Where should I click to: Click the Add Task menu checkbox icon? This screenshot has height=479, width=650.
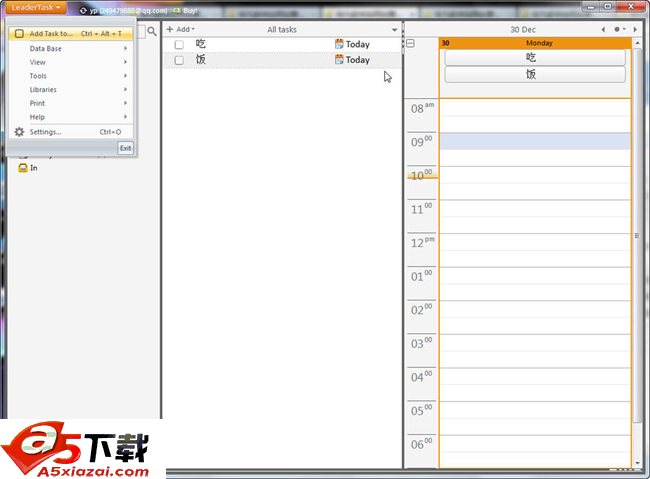tap(19, 34)
